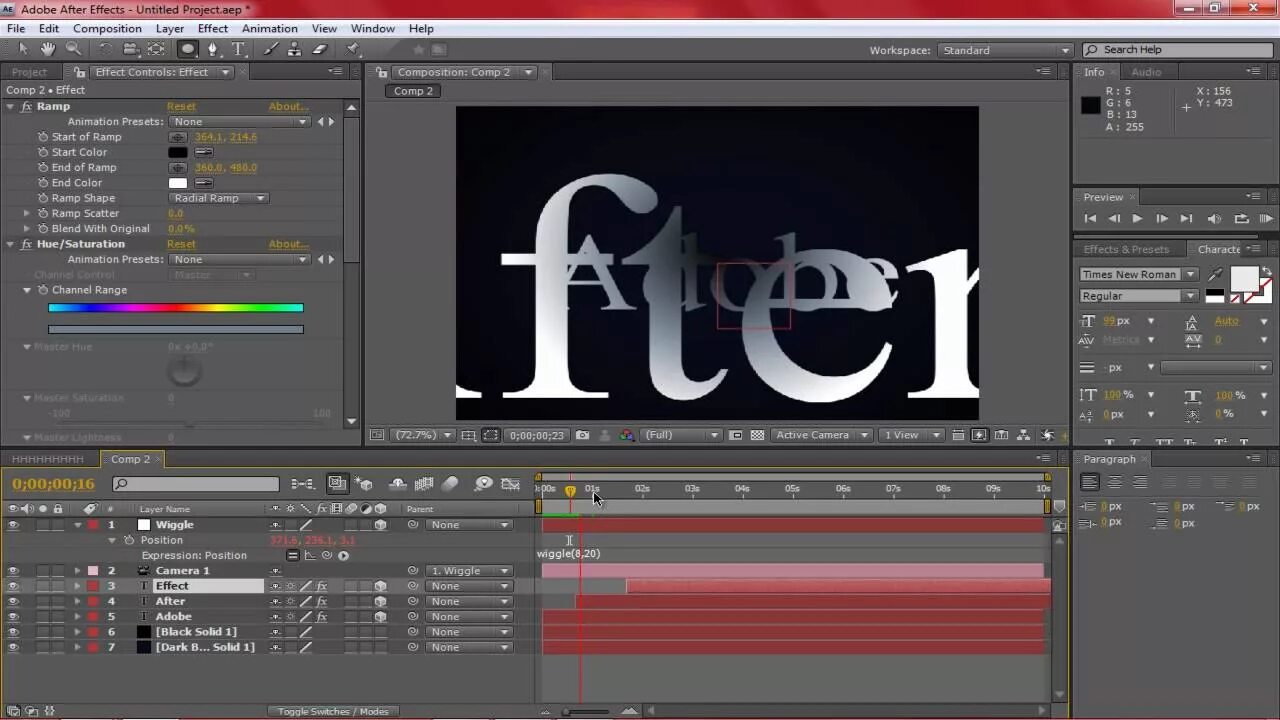Click the End Color white swatch
Viewport: 1280px width, 720px height.
click(x=178, y=183)
